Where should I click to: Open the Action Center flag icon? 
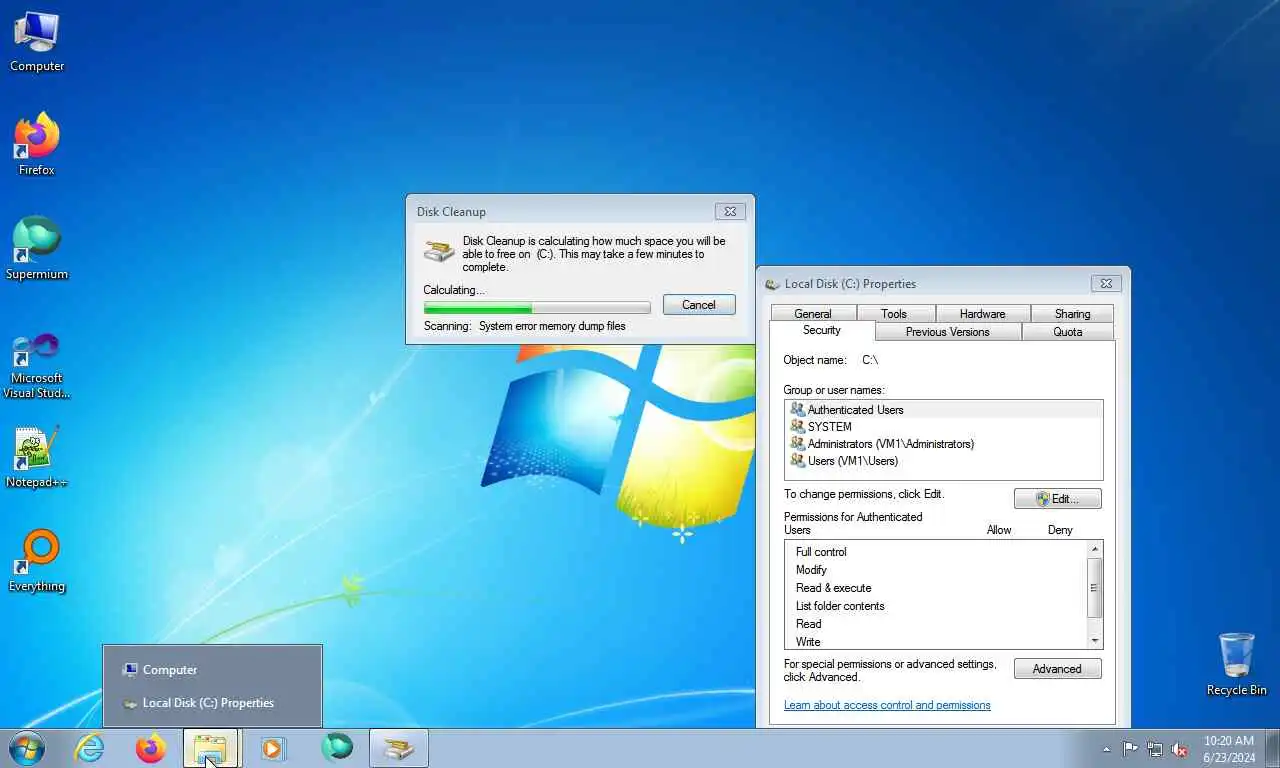pos(1130,749)
